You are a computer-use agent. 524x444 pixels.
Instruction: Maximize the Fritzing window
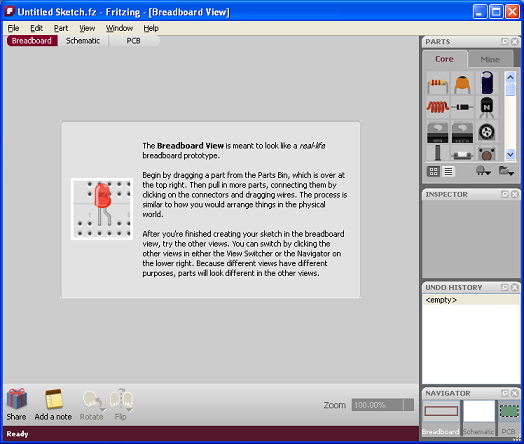coord(496,12)
